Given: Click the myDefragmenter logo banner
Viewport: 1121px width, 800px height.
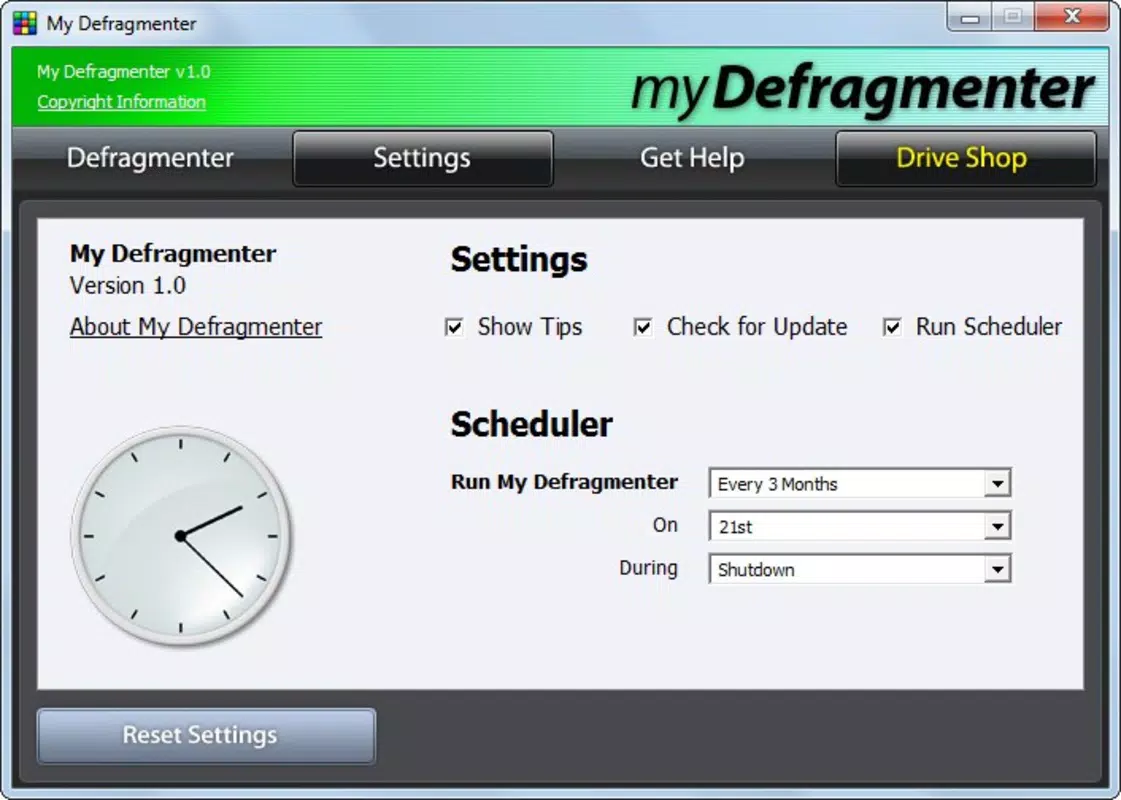Looking at the screenshot, I should (x=863, y=89).
